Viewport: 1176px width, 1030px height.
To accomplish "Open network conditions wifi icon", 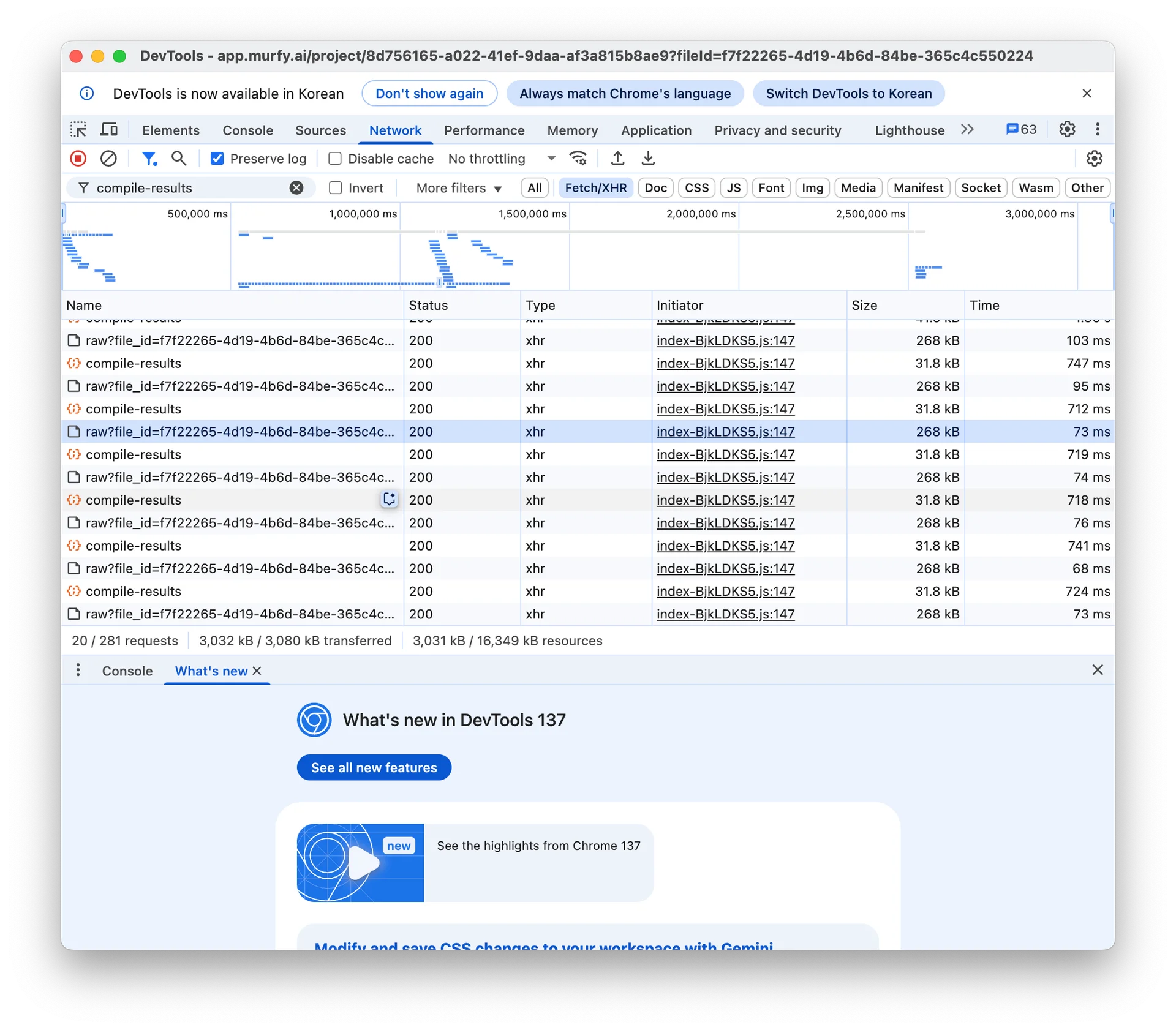I will pyautogui.click(x=578, y=159).
